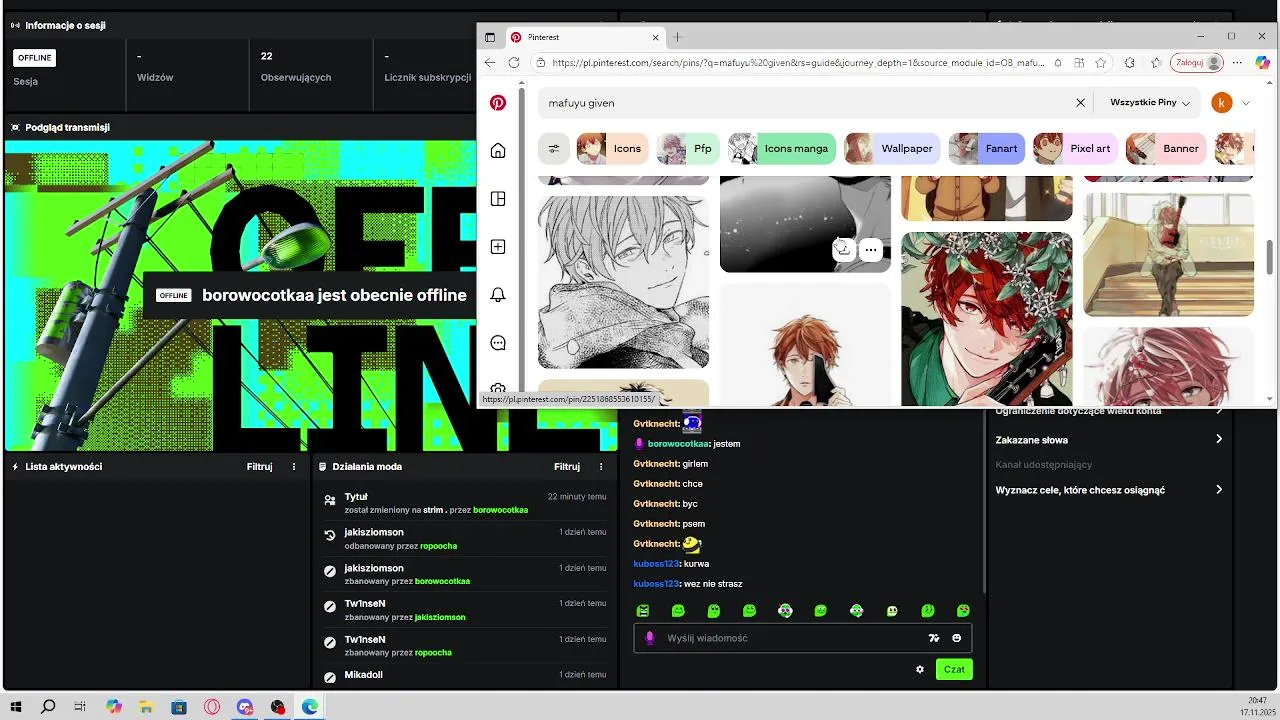This screenshot has height=720, width=1280.
Task: Open more options on hovered pin
Action: 871,249
